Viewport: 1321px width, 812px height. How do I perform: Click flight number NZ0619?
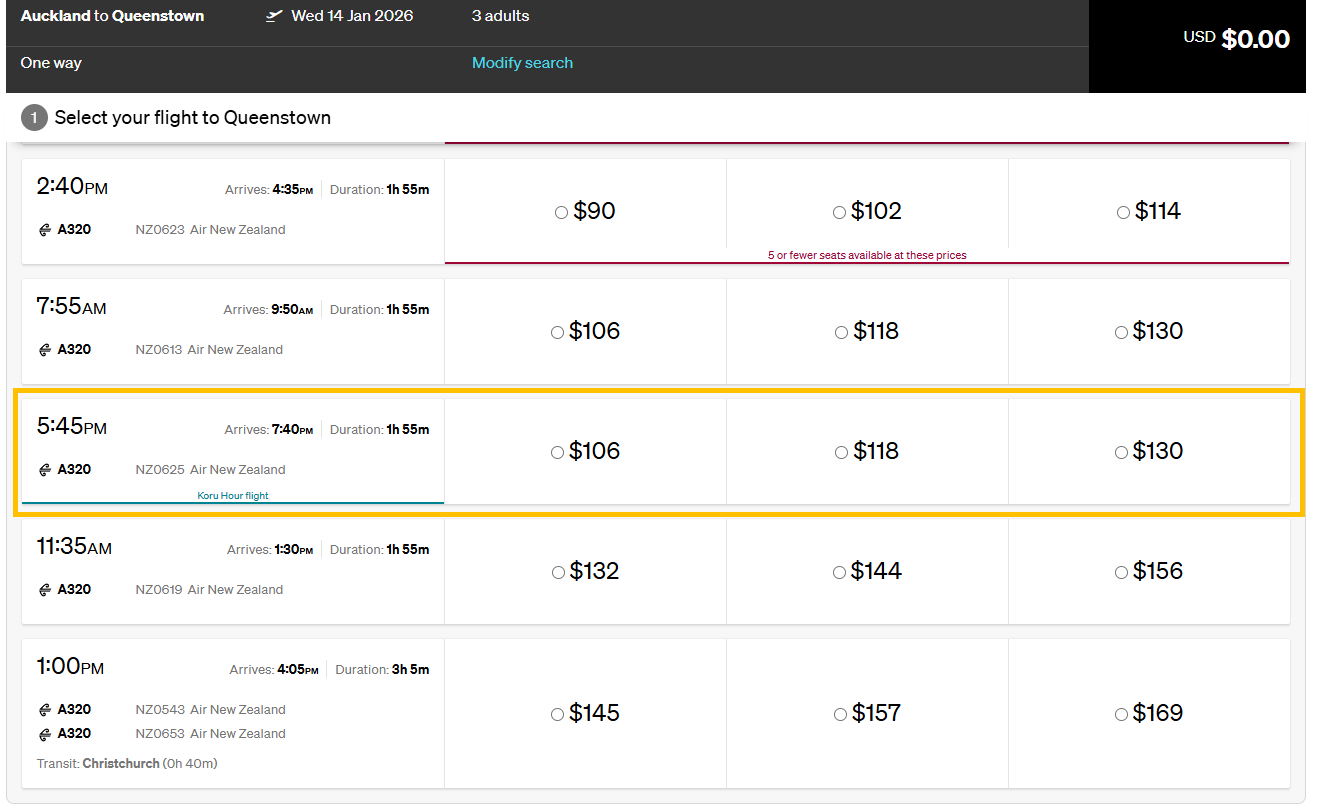click(x=159, y=590)
